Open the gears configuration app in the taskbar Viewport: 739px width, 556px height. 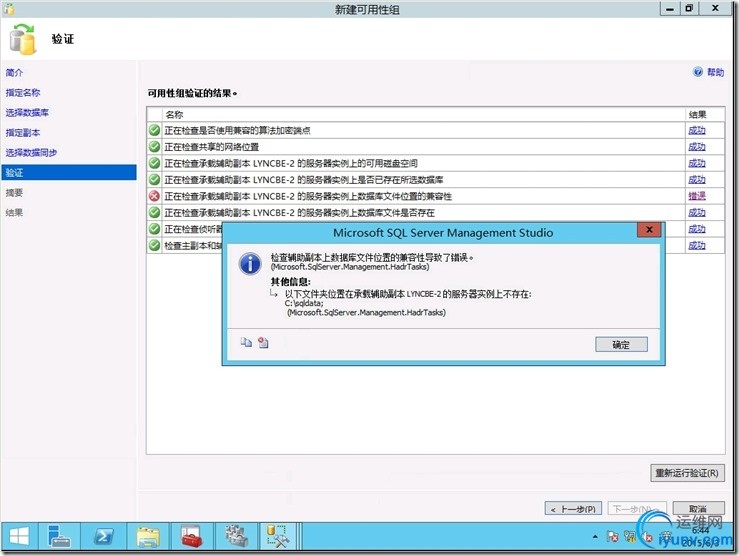236,536
